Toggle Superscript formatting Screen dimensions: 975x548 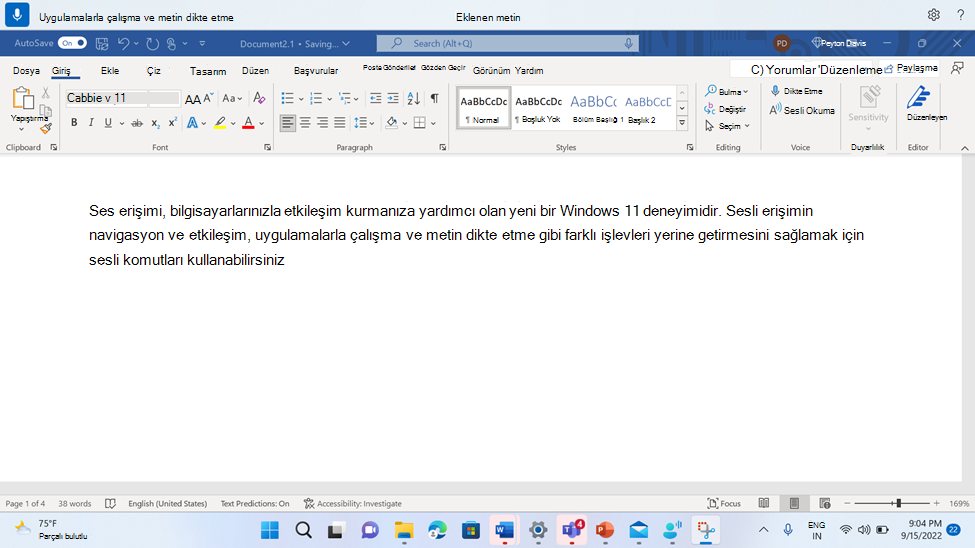click(x=173, y=123)
